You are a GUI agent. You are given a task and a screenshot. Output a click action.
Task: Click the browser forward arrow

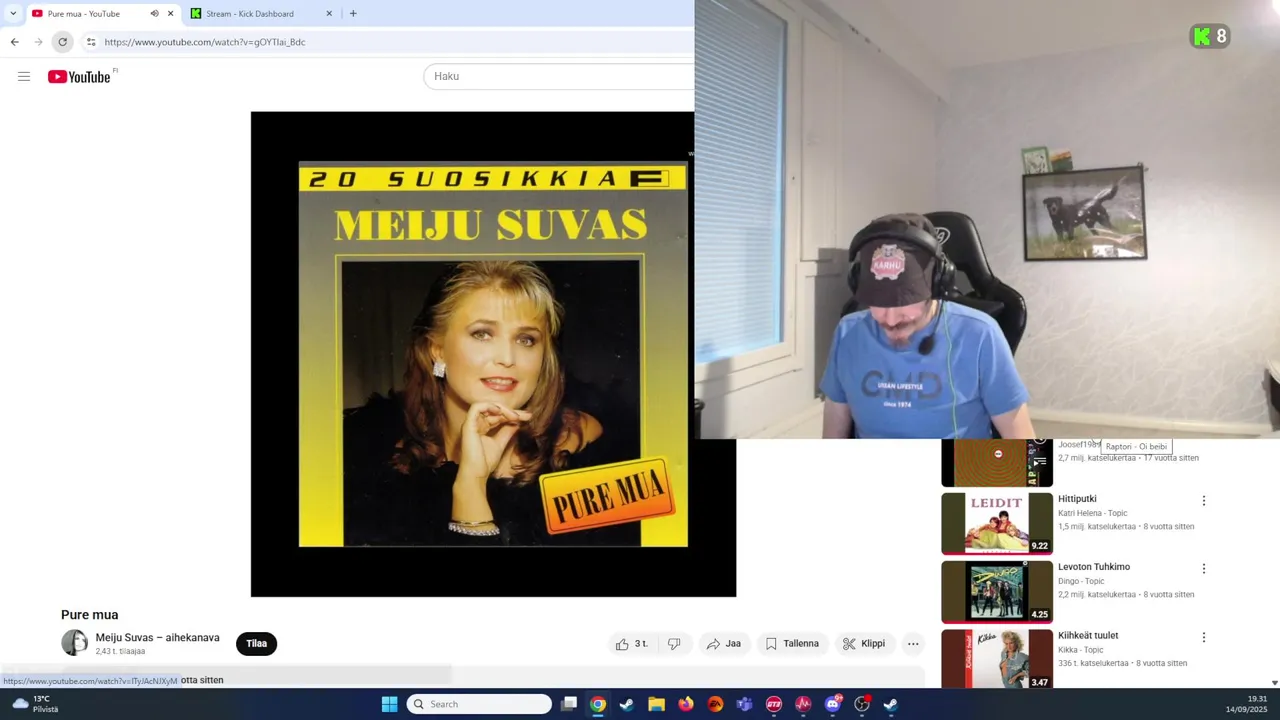pos(38,42)
